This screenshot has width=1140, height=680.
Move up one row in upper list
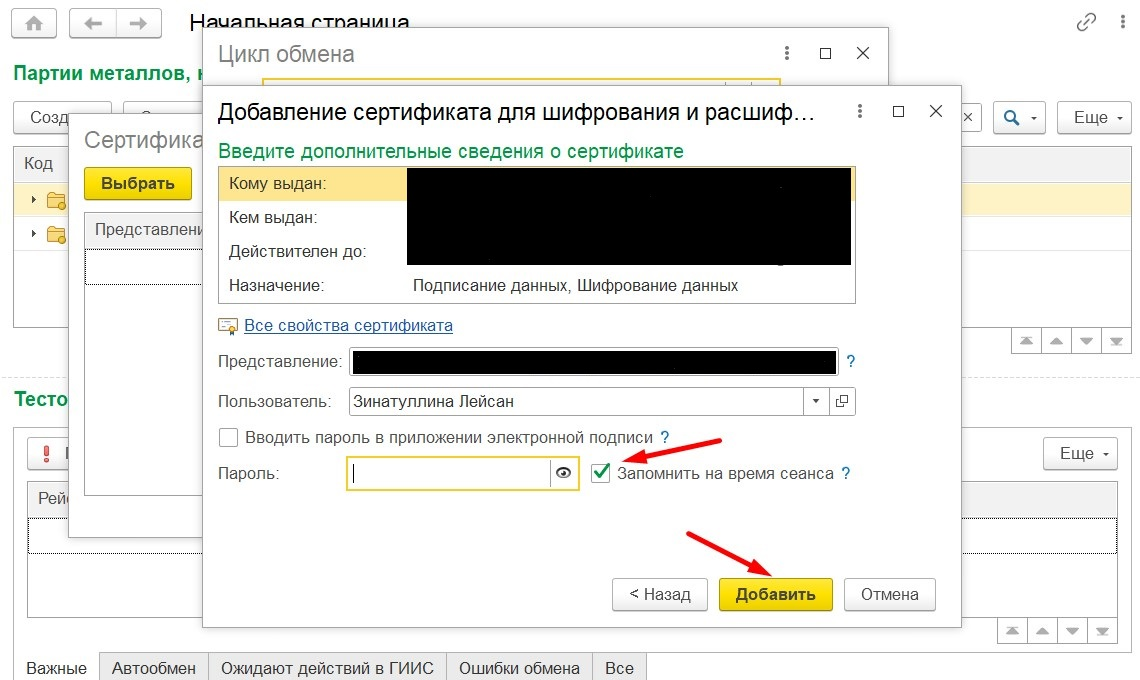tap(1056, 341)
